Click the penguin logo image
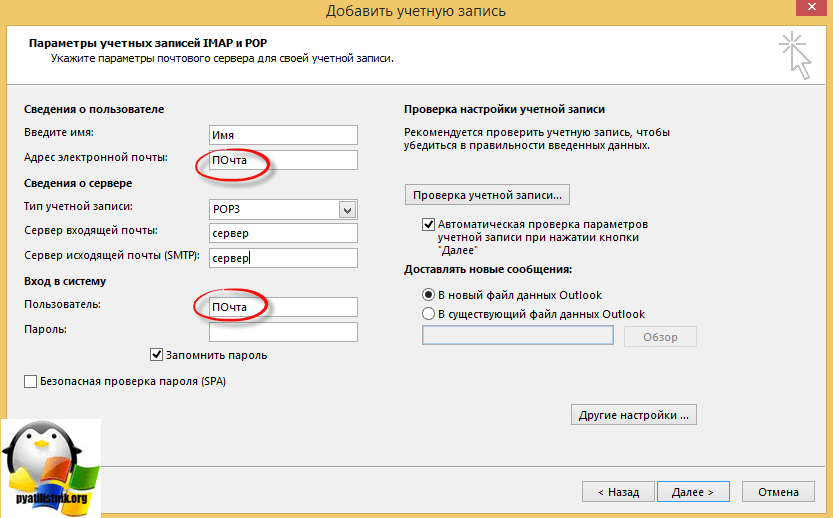Image resolution: width=833 pixels, height=518 pixels. click(x=50, y=466)
